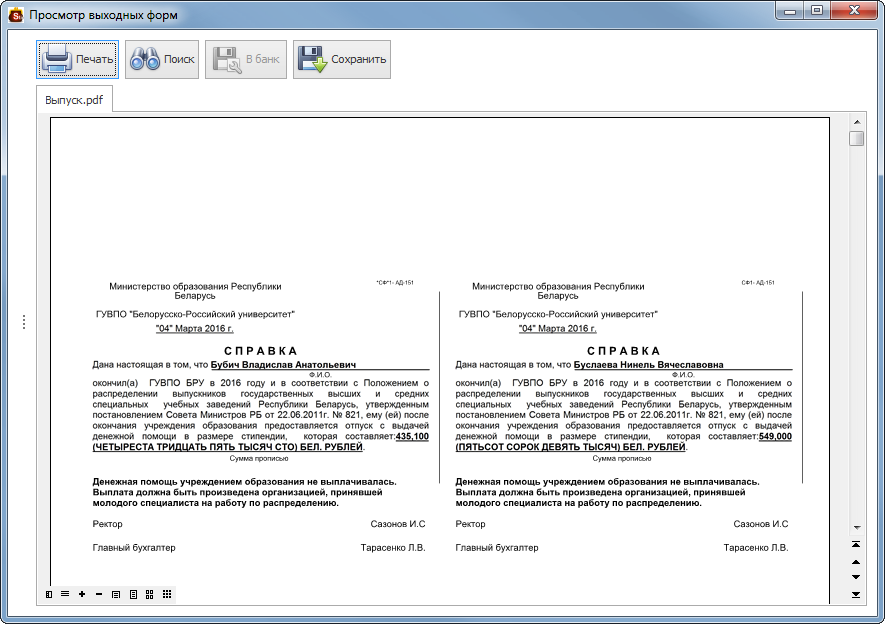Image resolution: width=885 pixels, height=624 pixels.
Task: Go to the previous page arrow
Action: coord(856,562)
